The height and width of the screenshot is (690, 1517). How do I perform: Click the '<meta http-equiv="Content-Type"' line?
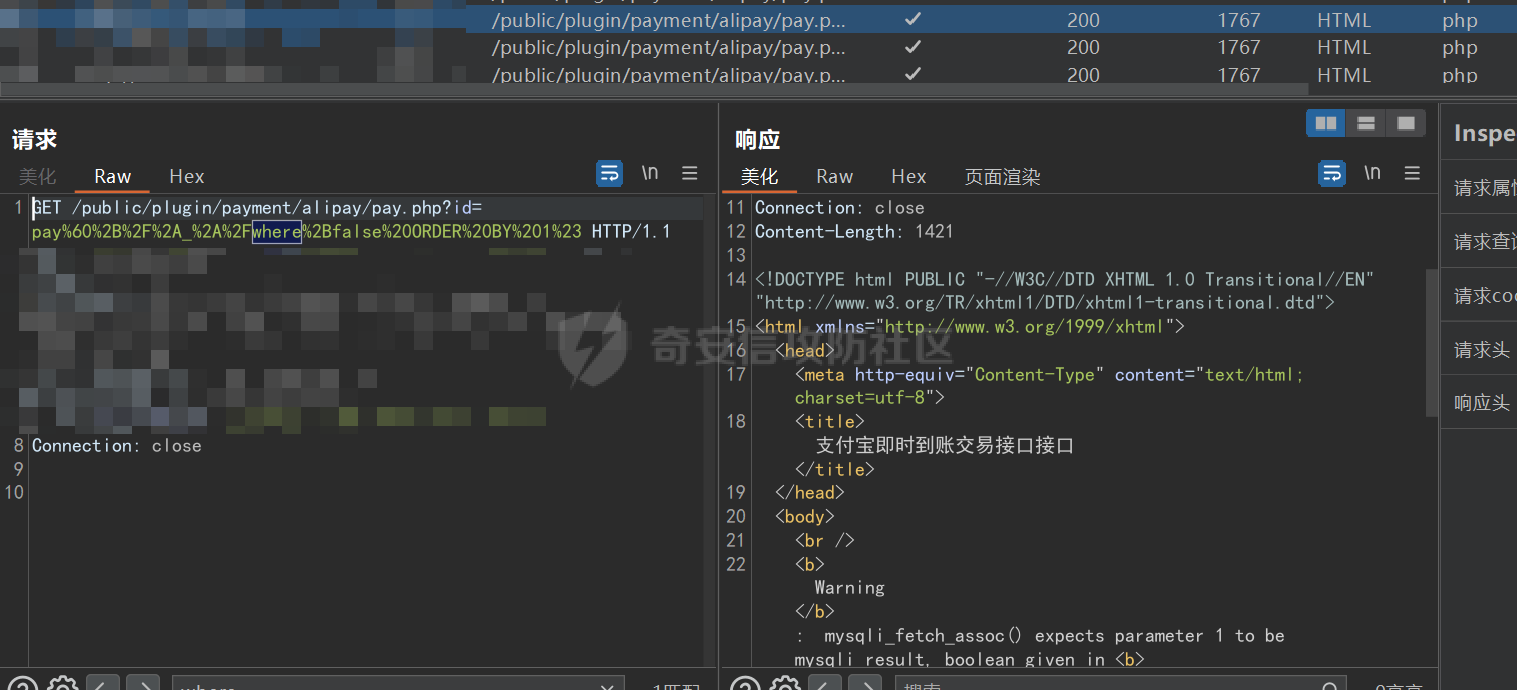click(1049, 375)
